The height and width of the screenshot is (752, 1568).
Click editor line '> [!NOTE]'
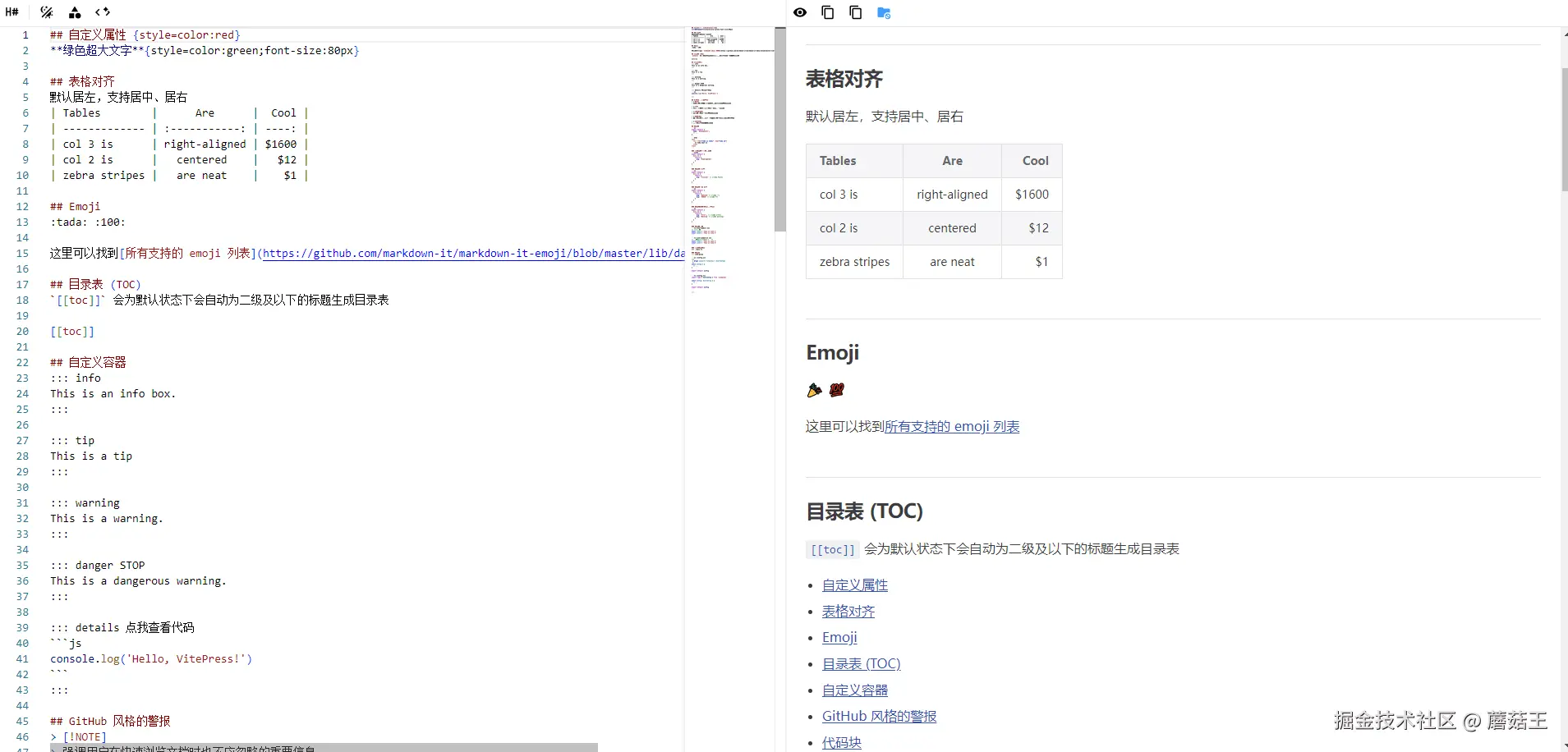(x=78, y=737)
